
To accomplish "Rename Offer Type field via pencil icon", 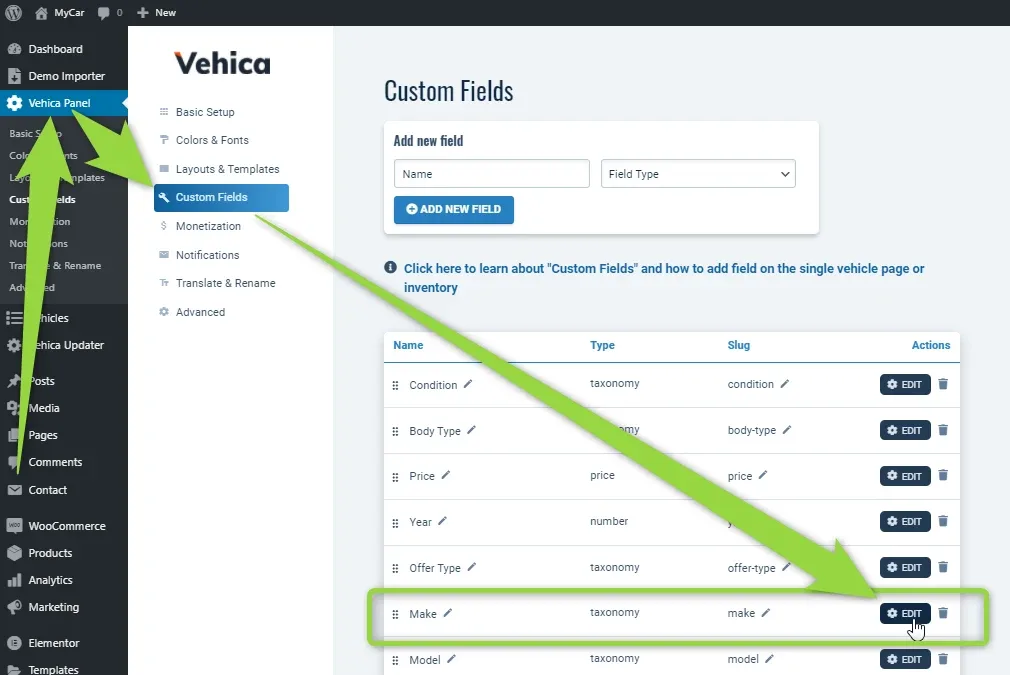I will click(x=472, y=567).
